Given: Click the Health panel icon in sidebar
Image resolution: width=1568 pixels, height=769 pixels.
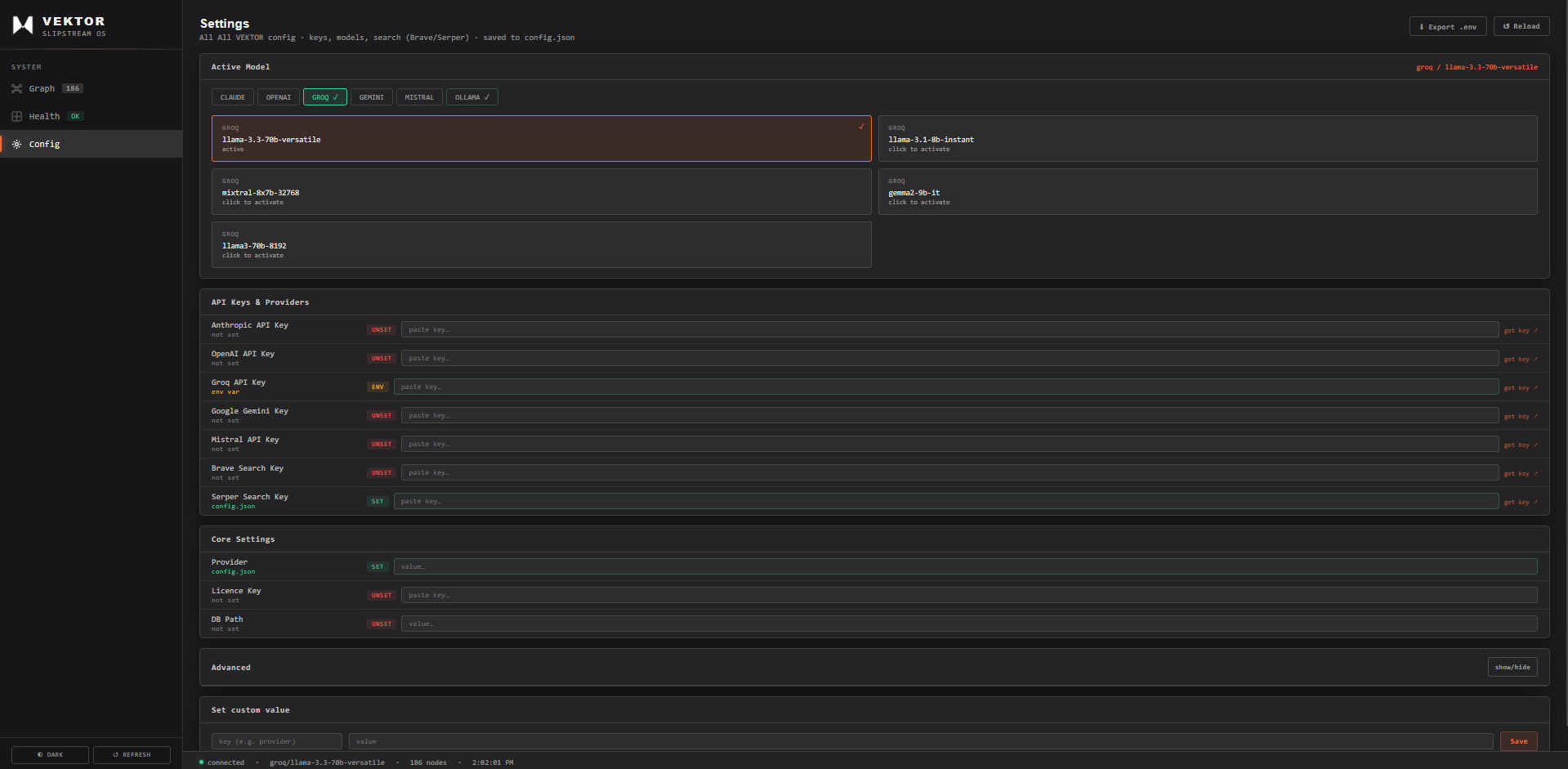Looking at the screenshot, I should point(17,116).
